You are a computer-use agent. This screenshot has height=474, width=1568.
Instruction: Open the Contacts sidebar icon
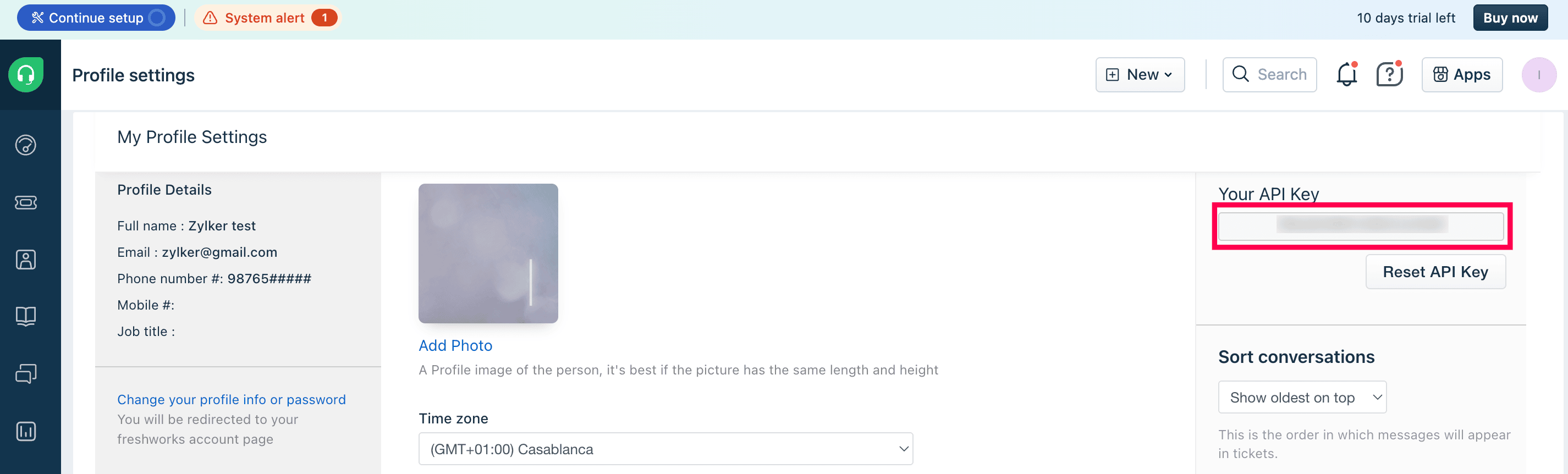25,260
